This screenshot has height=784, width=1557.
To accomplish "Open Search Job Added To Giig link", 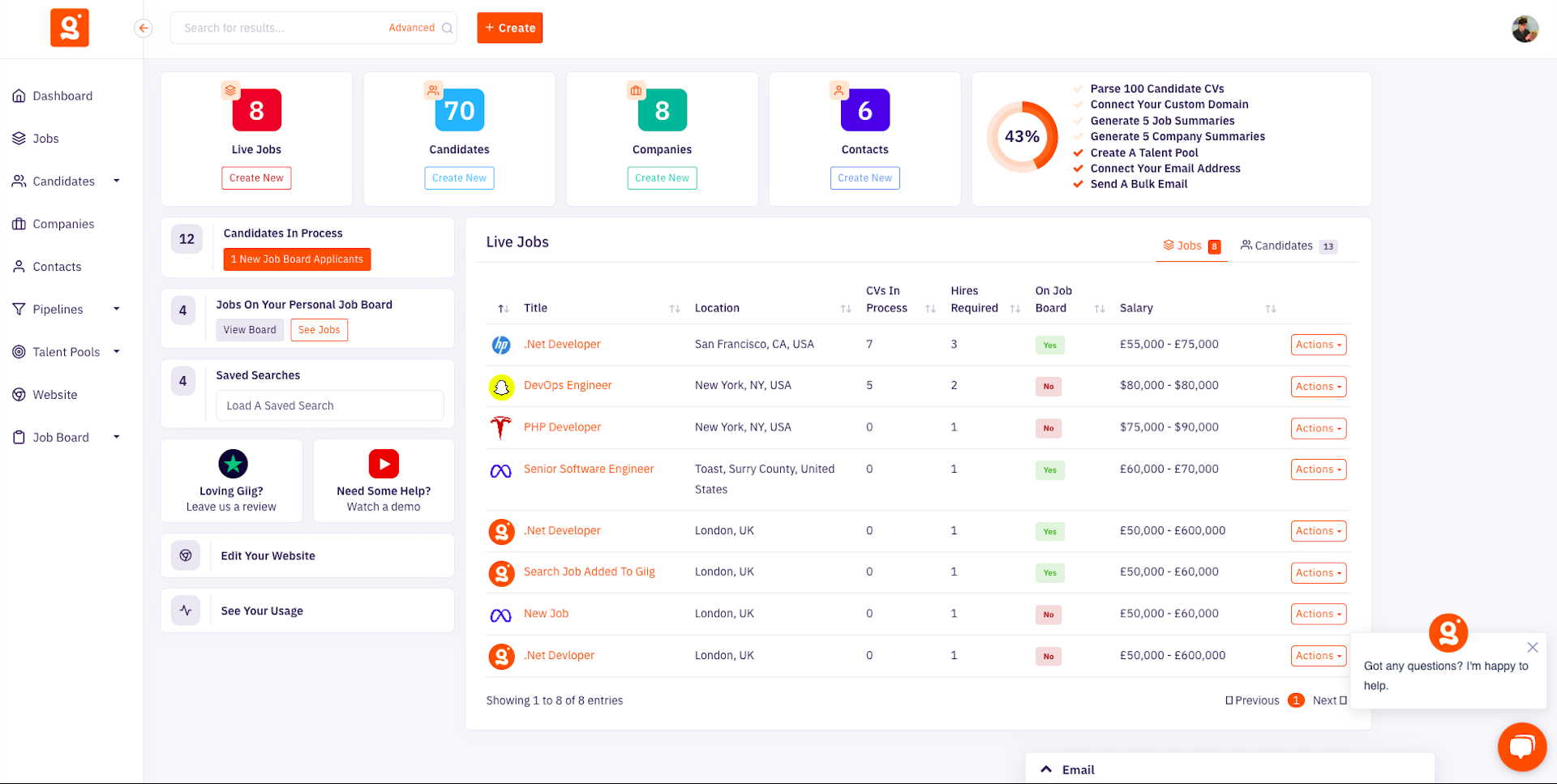I will point(590,572).
